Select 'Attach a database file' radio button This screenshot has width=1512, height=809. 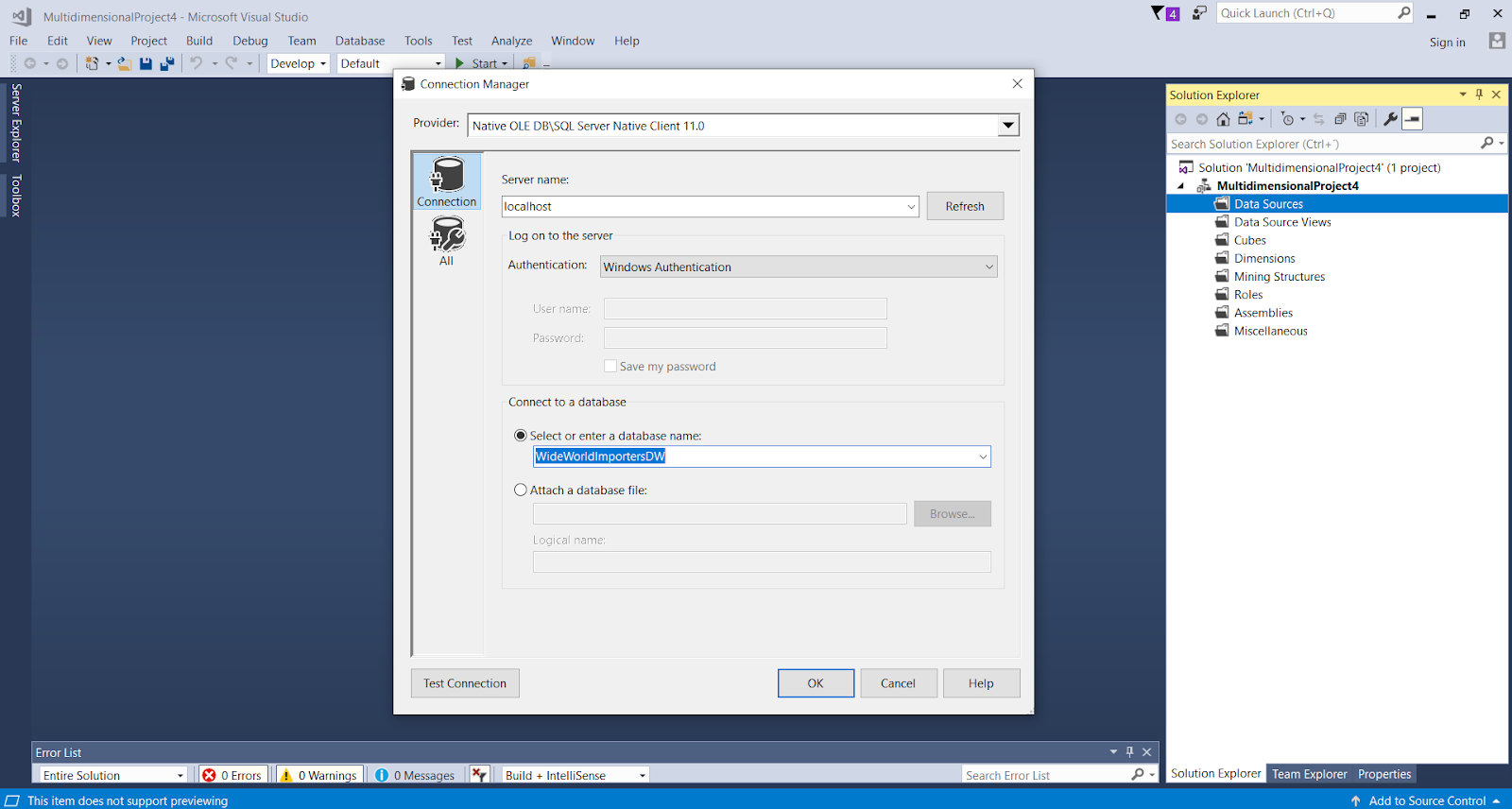point(521,491)
